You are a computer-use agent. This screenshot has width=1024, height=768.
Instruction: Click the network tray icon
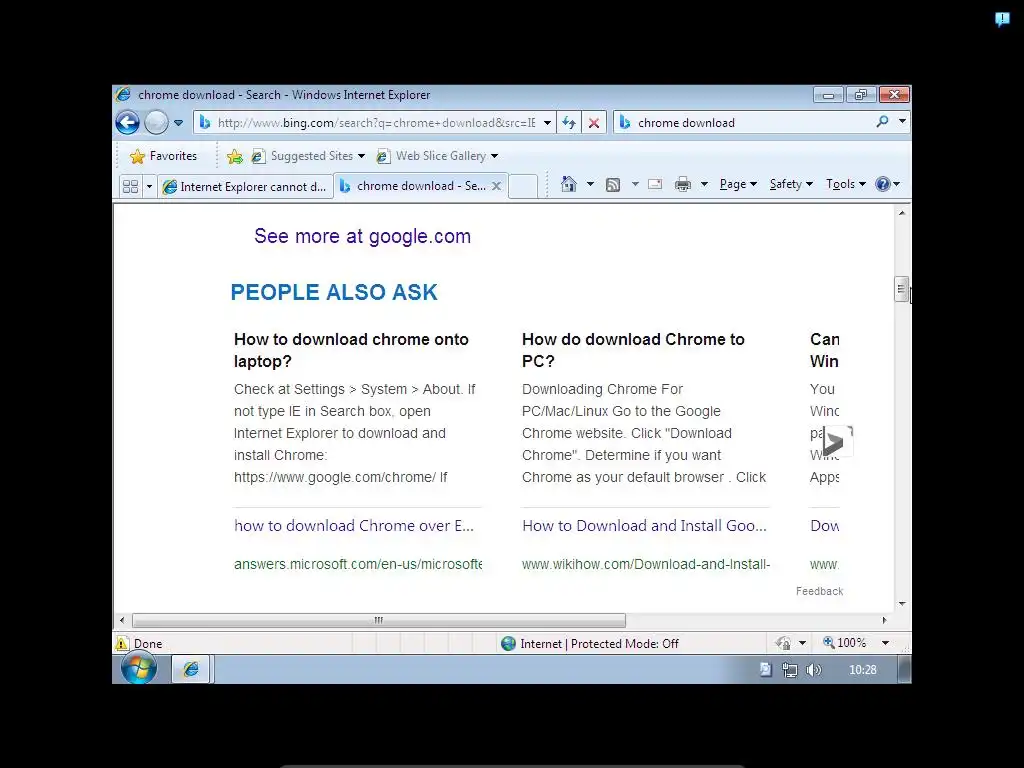pyautogui.click(x=790, y=669)
